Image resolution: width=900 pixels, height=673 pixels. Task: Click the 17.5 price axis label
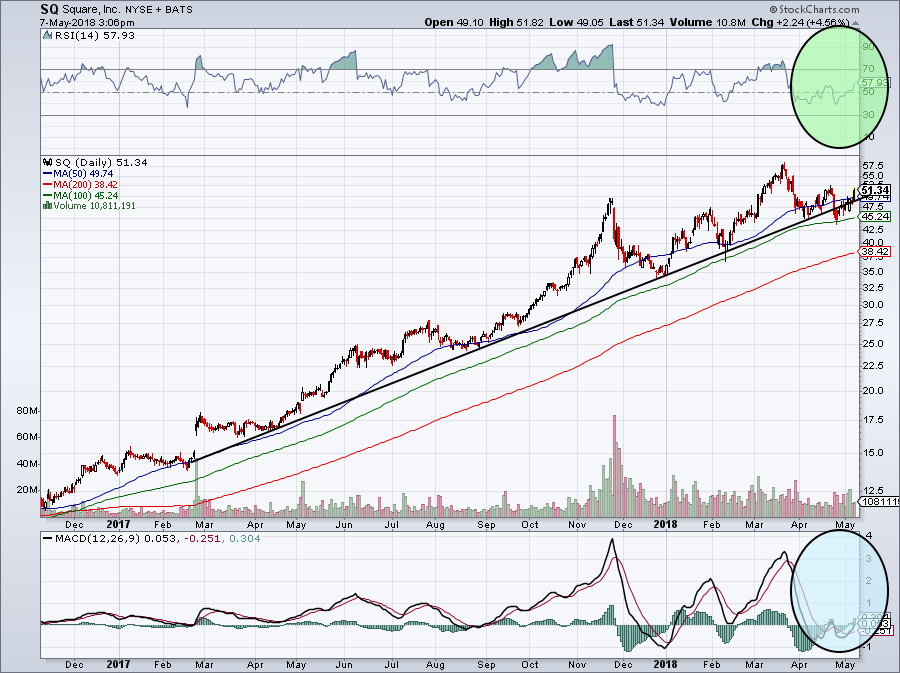pyautogui.click(x=872, y=419)
